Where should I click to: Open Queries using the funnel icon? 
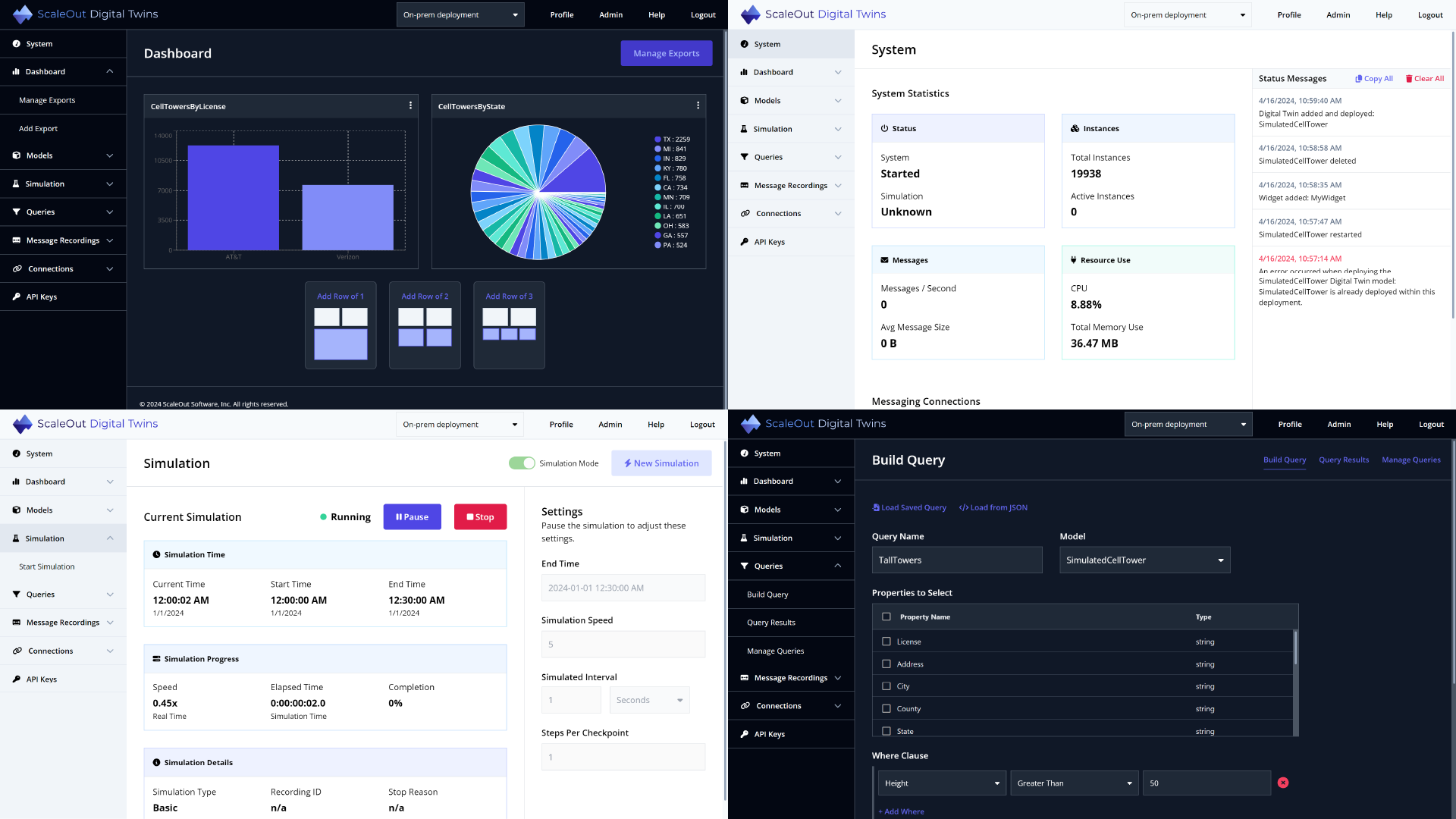click(x=16, y=212)
